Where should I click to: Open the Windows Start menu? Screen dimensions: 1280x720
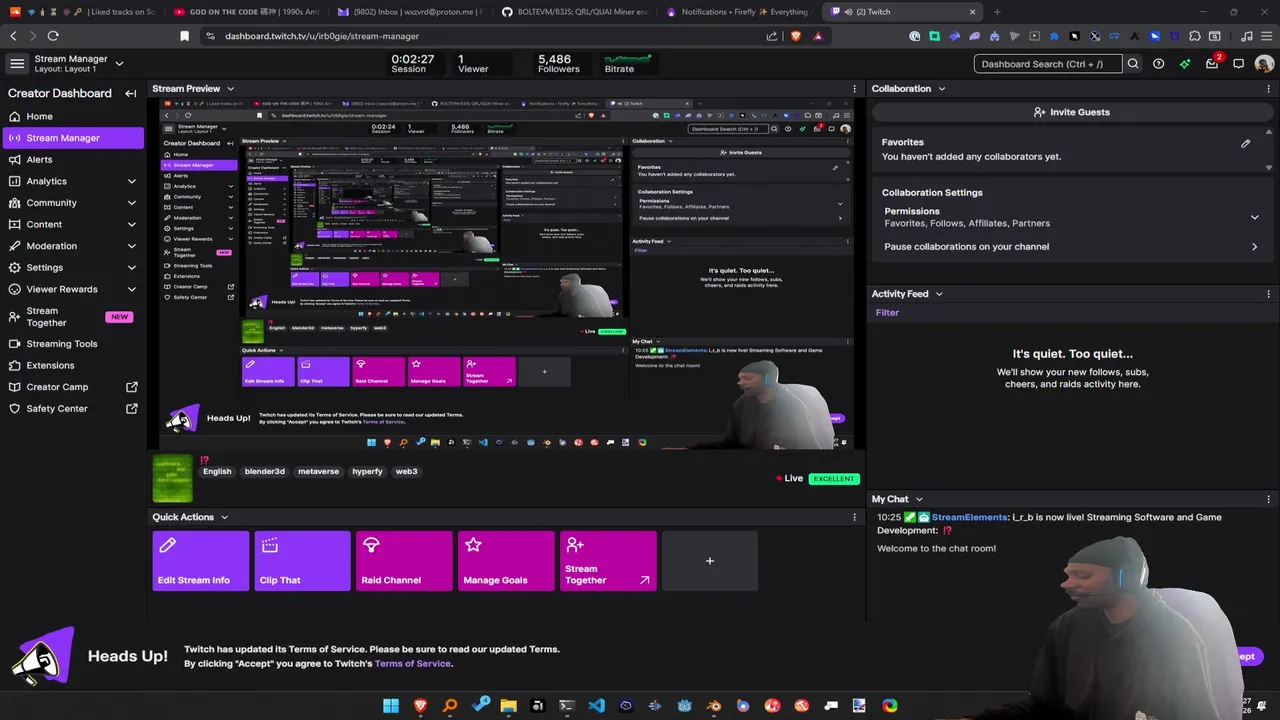391,706
